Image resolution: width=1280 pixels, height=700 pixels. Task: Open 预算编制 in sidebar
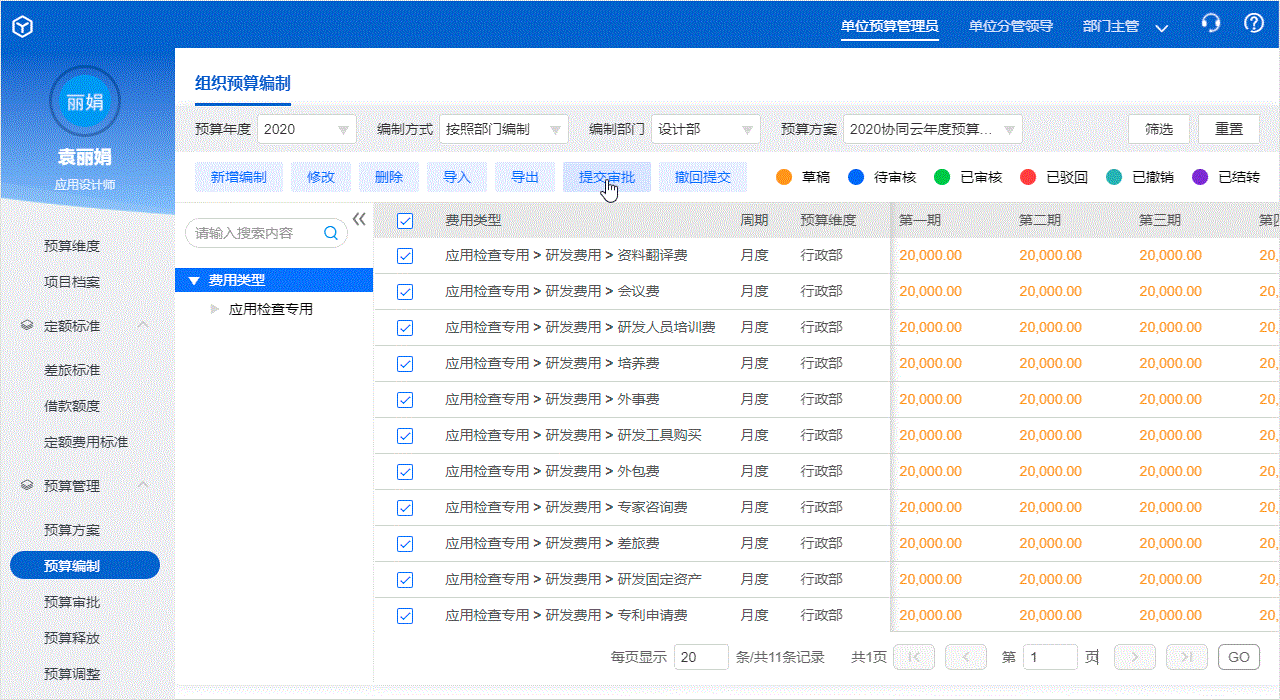pos(85,566)
